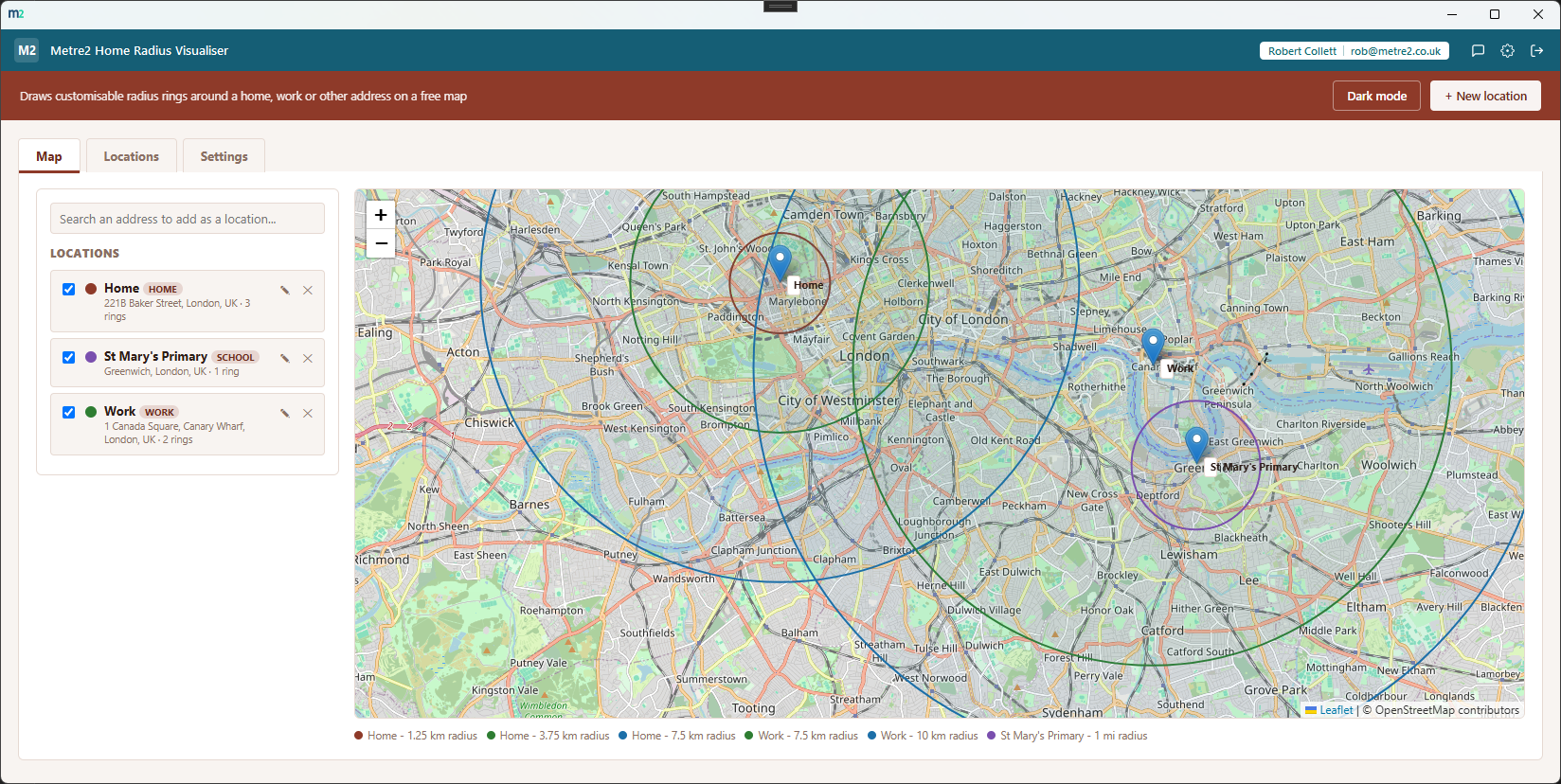Click the 'Home - 7.5 km radius' legend entry
The height and width of the screenshot is (784, 1561).
click(677, 736)
